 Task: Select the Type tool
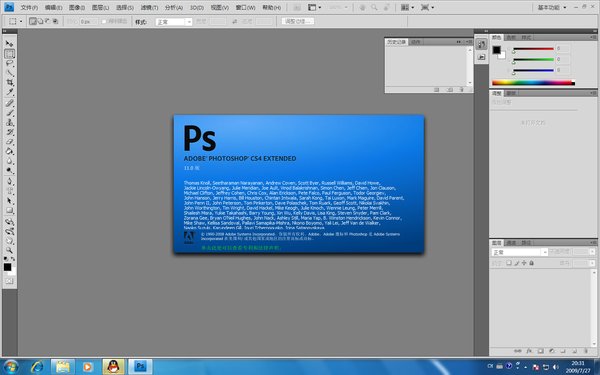pyautogui.click(x=10, y=191)
